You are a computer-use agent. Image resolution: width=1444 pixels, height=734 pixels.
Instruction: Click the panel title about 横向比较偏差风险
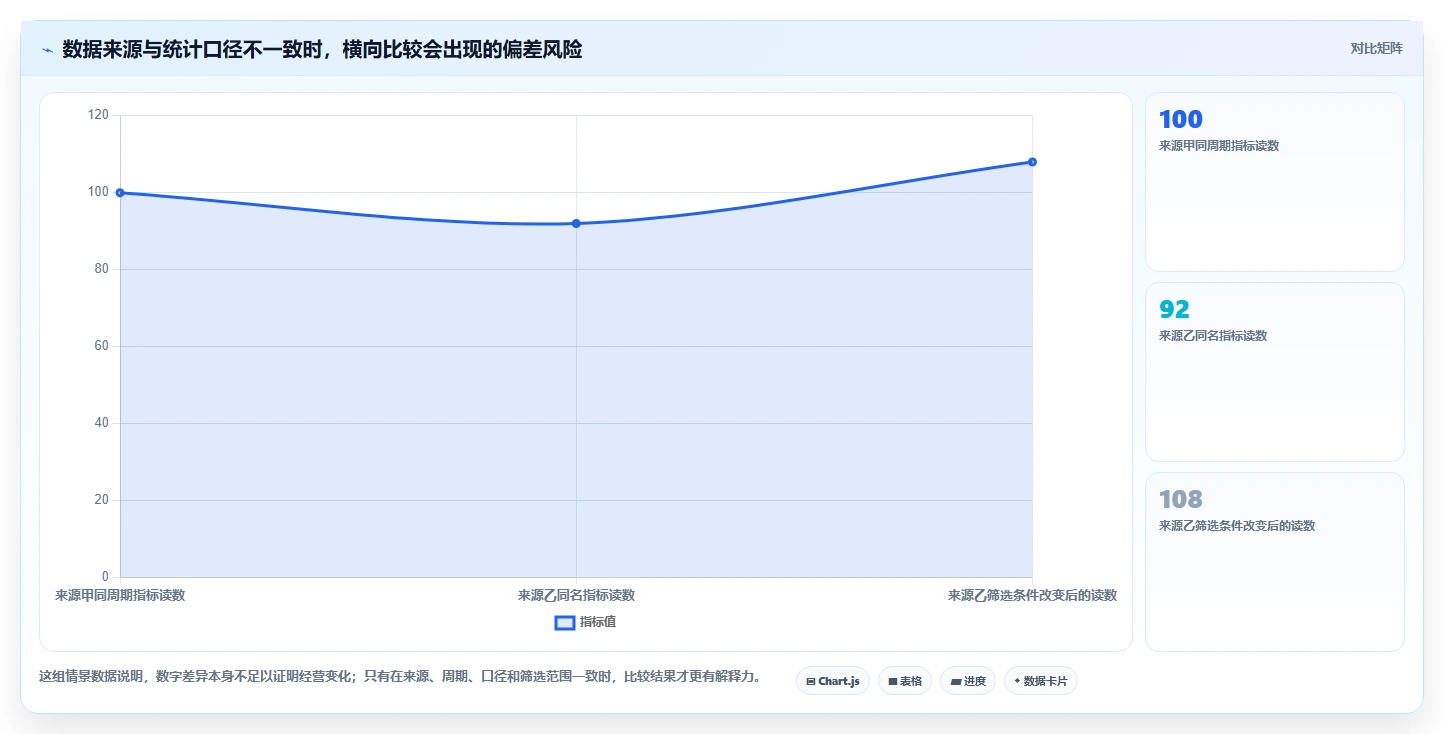coord(322,49)
